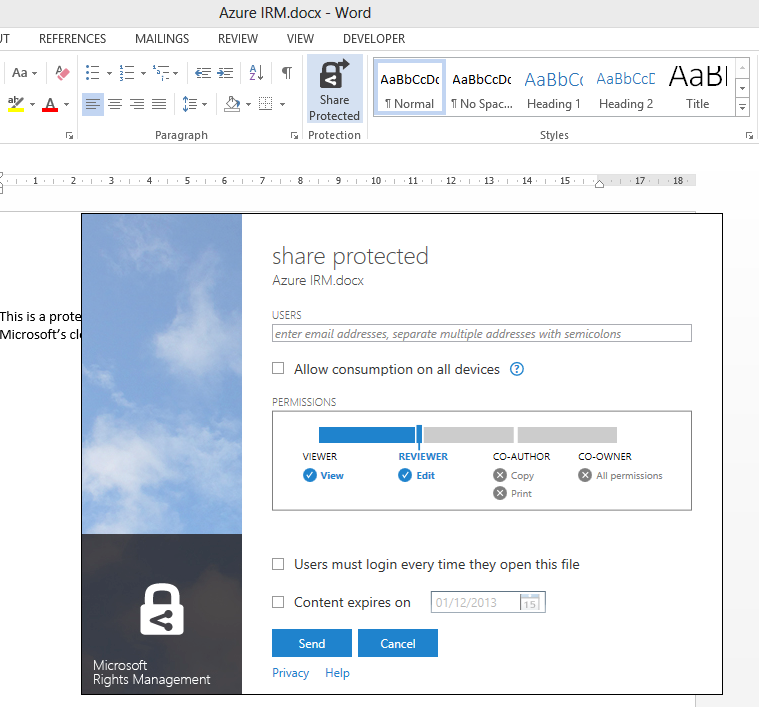Viewport: 759px width, 707px height.
Task: Set permission slider to Co-Author segment
Action: pyautogui.click(x=469, y=435)
